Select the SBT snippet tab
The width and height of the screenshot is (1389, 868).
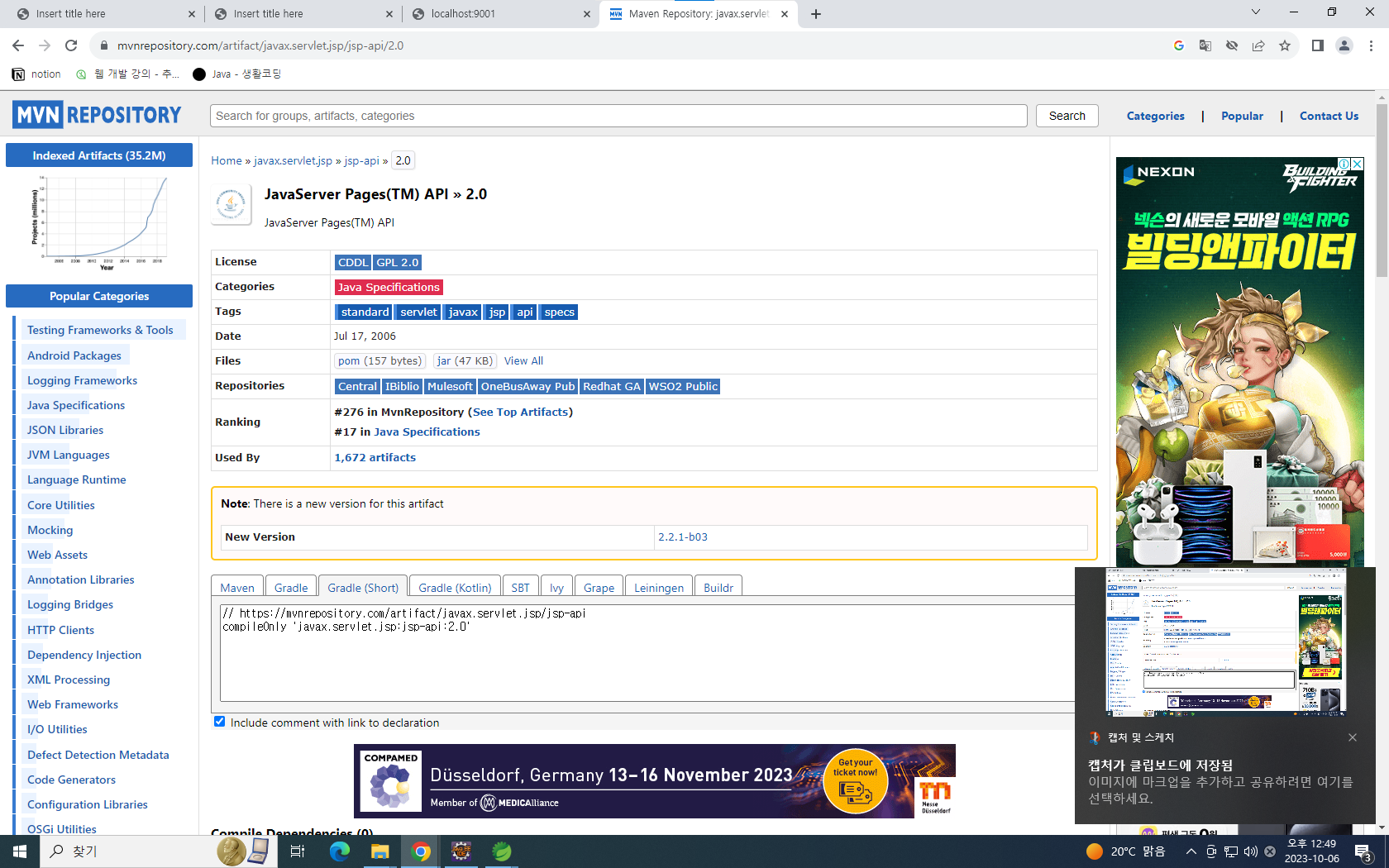(x=520, y=588)
